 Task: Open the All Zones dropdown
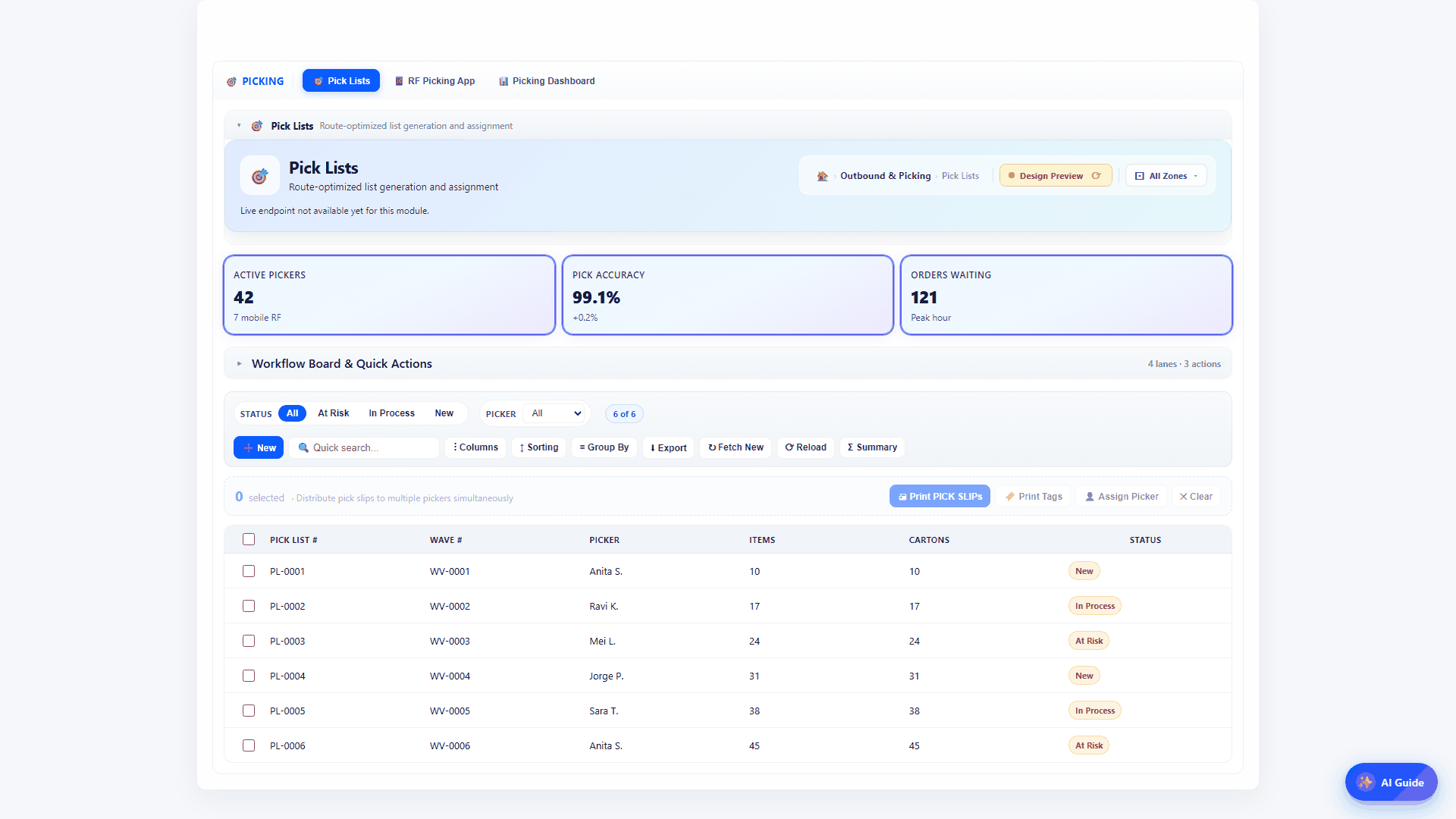point(1166,176)
